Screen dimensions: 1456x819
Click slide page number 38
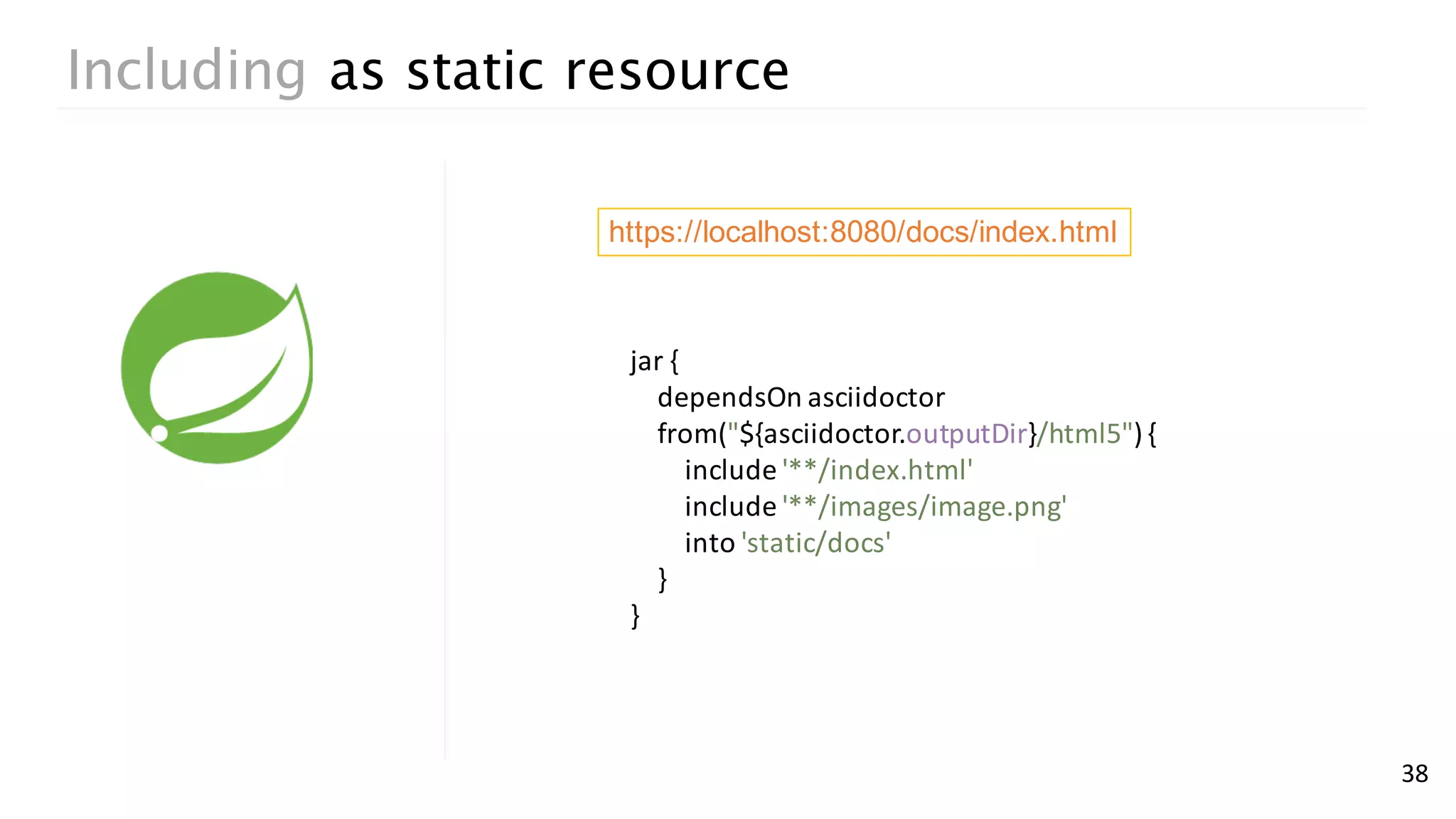[x=1414, y=773]
